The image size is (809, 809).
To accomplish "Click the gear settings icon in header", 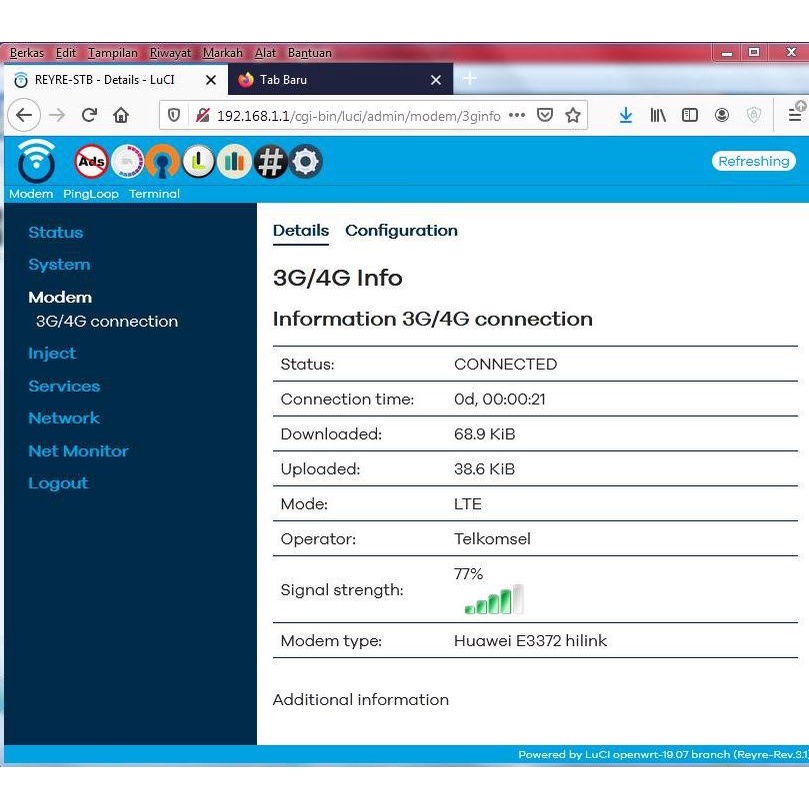I will coord(306,161).
